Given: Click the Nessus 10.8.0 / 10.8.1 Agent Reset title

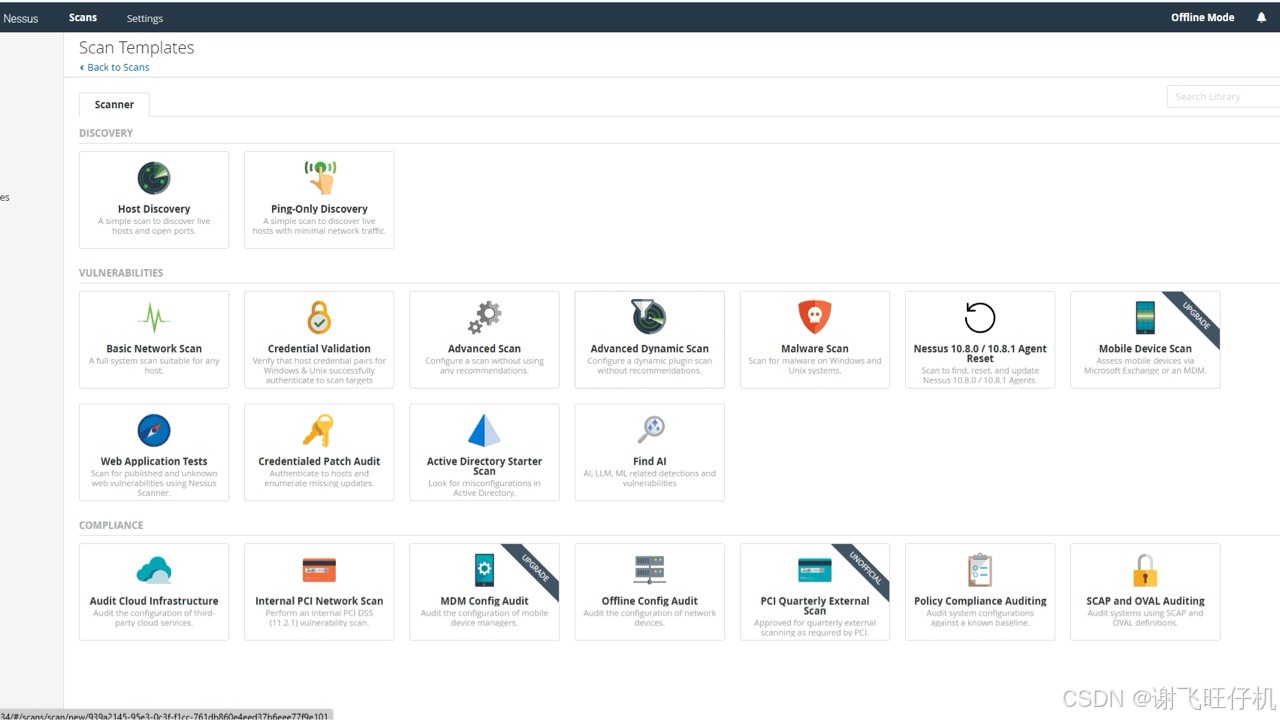Looking at the screenshot, I should (x=980, y=354).
